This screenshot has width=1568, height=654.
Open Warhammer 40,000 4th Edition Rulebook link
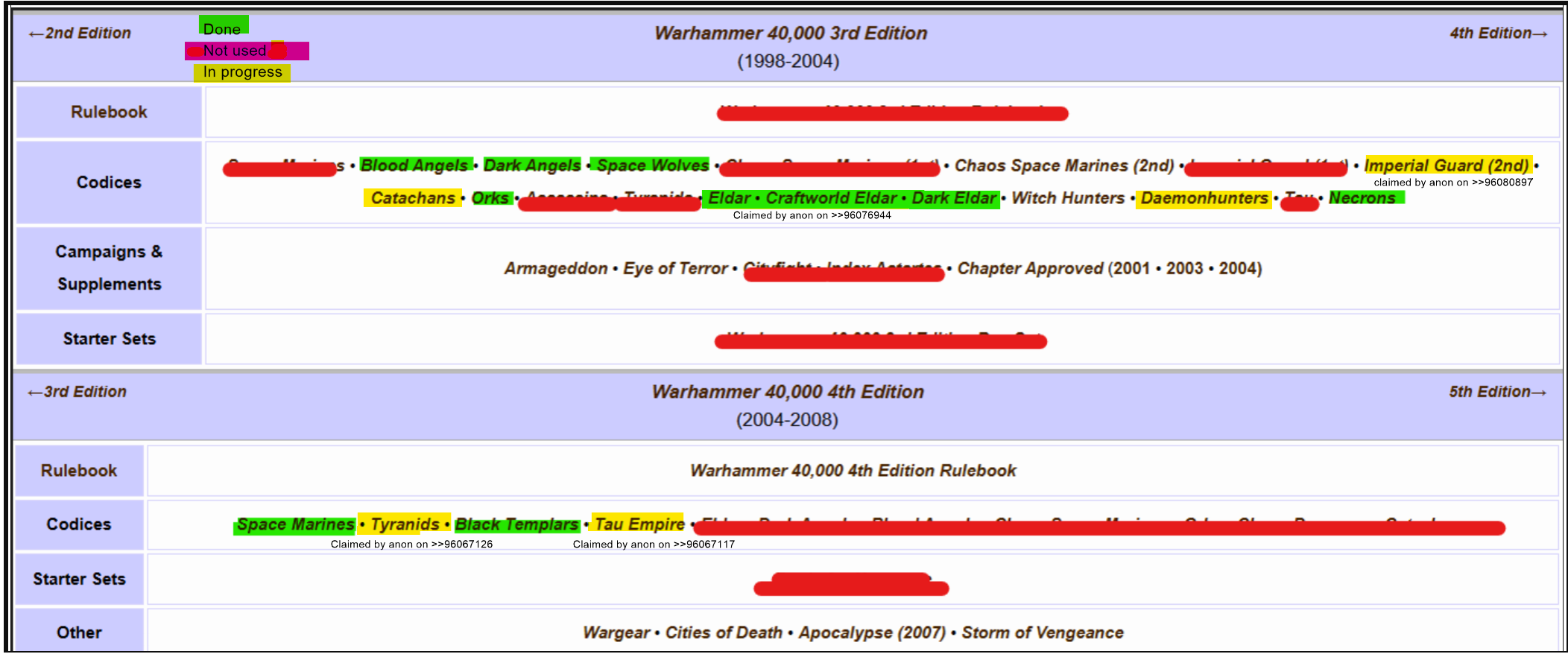[853, 471]
